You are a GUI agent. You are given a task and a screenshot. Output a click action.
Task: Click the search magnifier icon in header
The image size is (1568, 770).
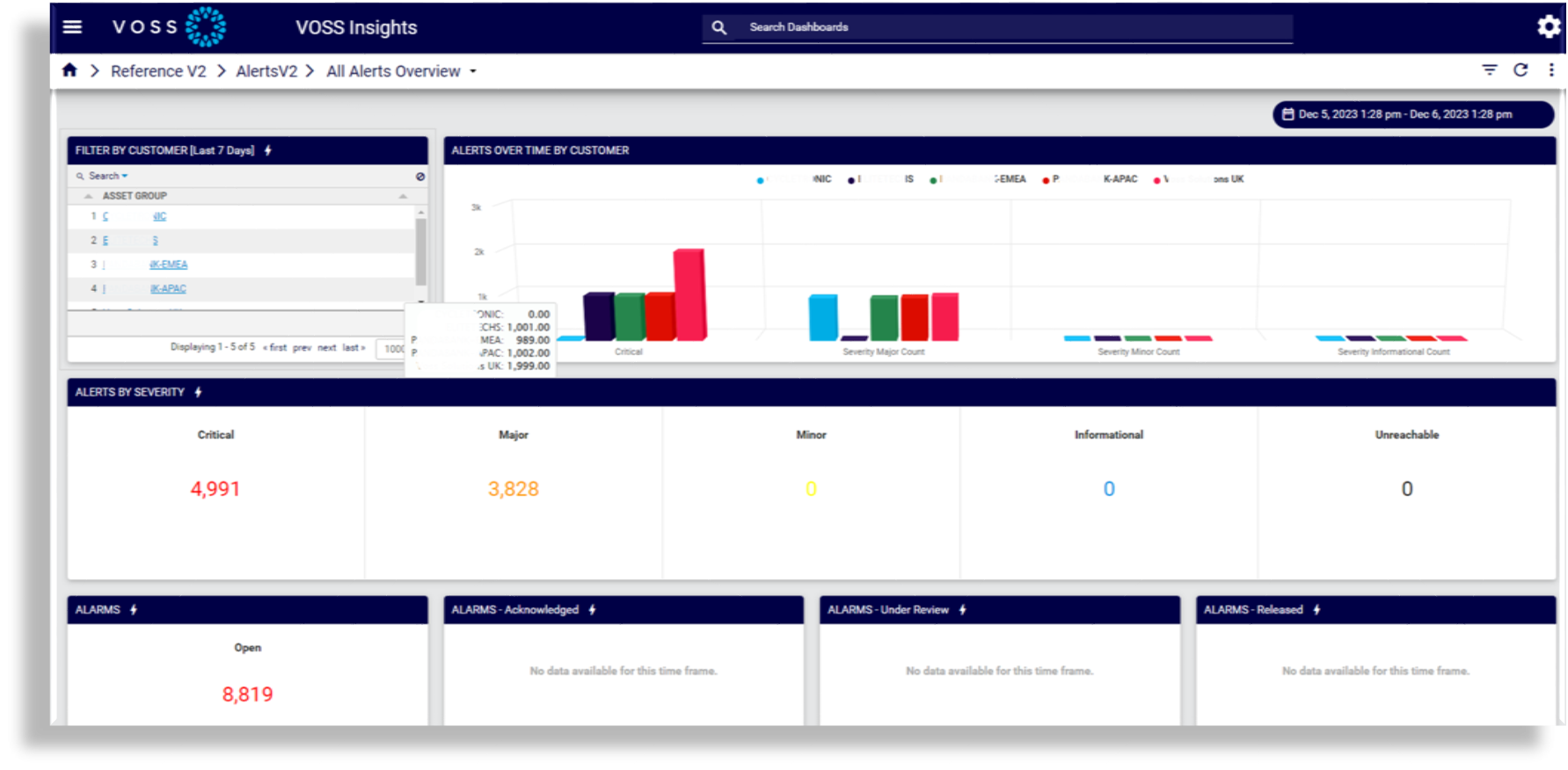718,27
